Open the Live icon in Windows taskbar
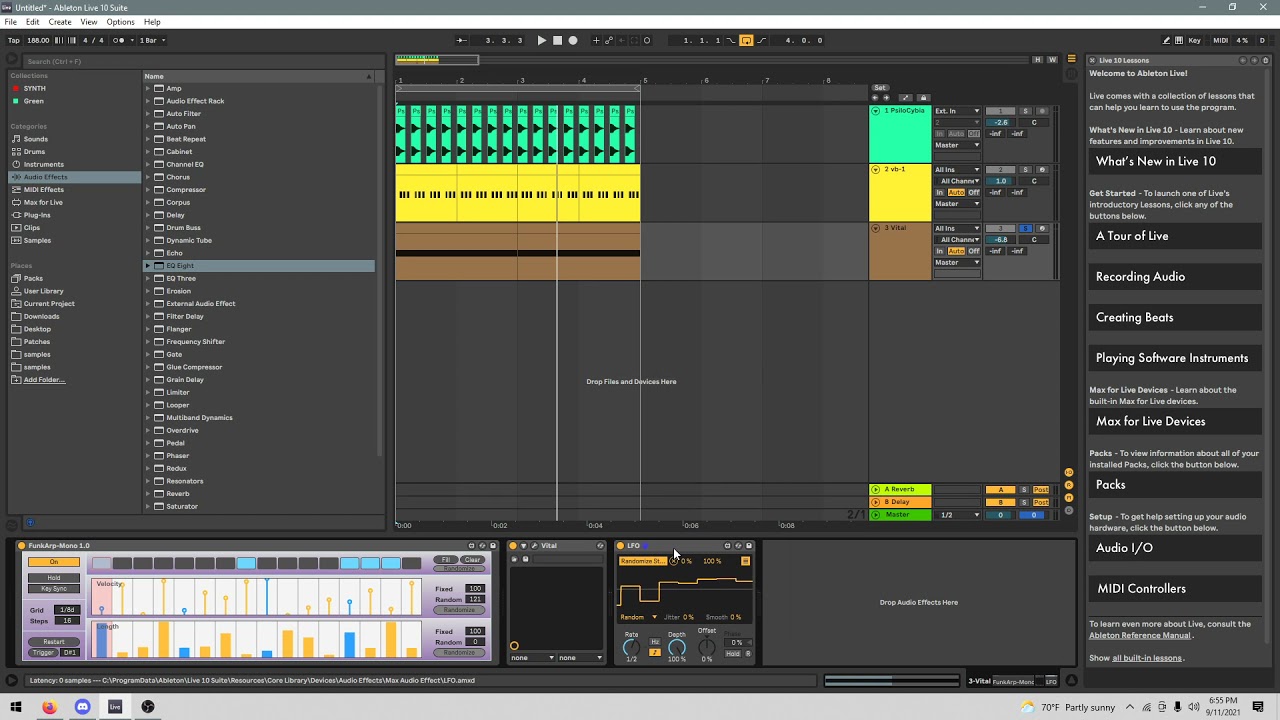This screenshot has width=1280, height=720. [115, 707]
